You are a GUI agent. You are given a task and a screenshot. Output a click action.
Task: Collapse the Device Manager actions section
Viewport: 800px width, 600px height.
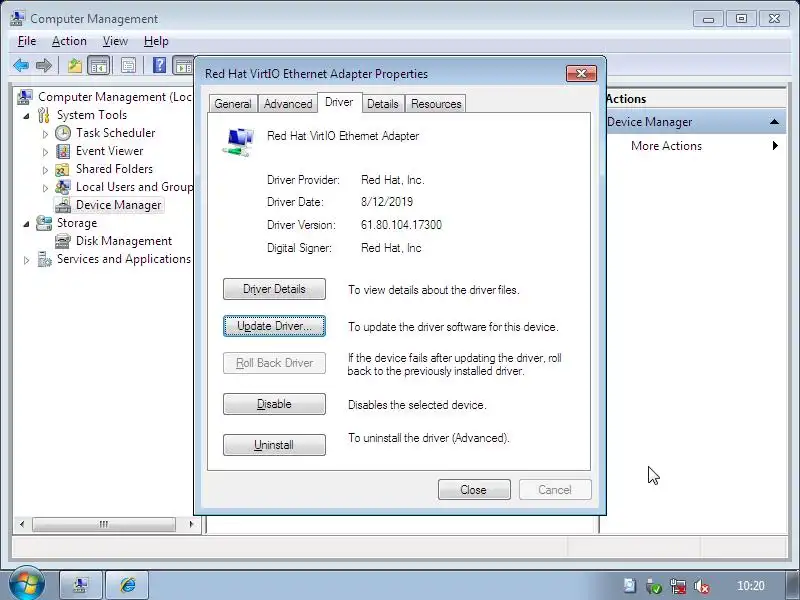(774, 122)
